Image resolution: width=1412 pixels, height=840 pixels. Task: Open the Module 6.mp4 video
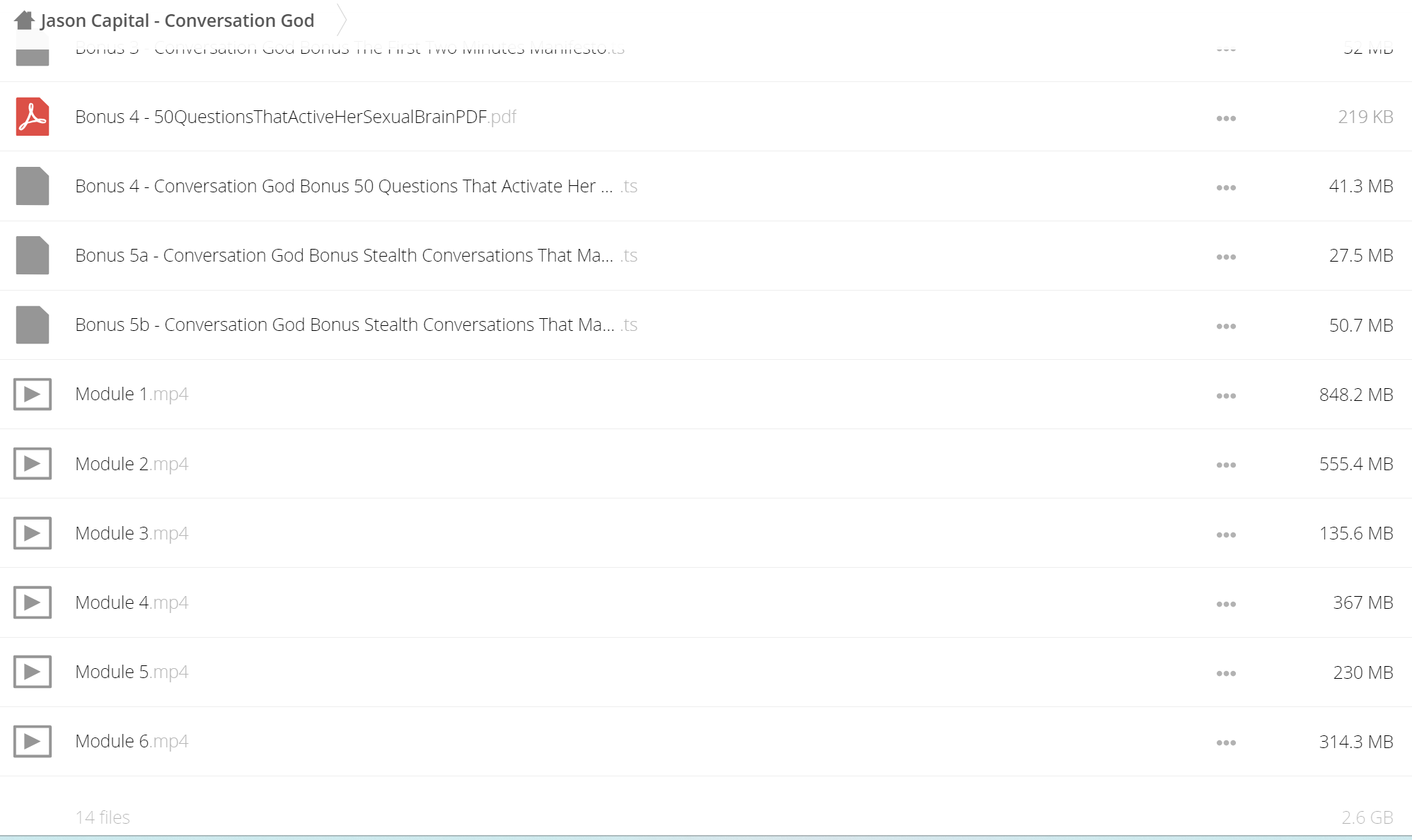[132, 741]
